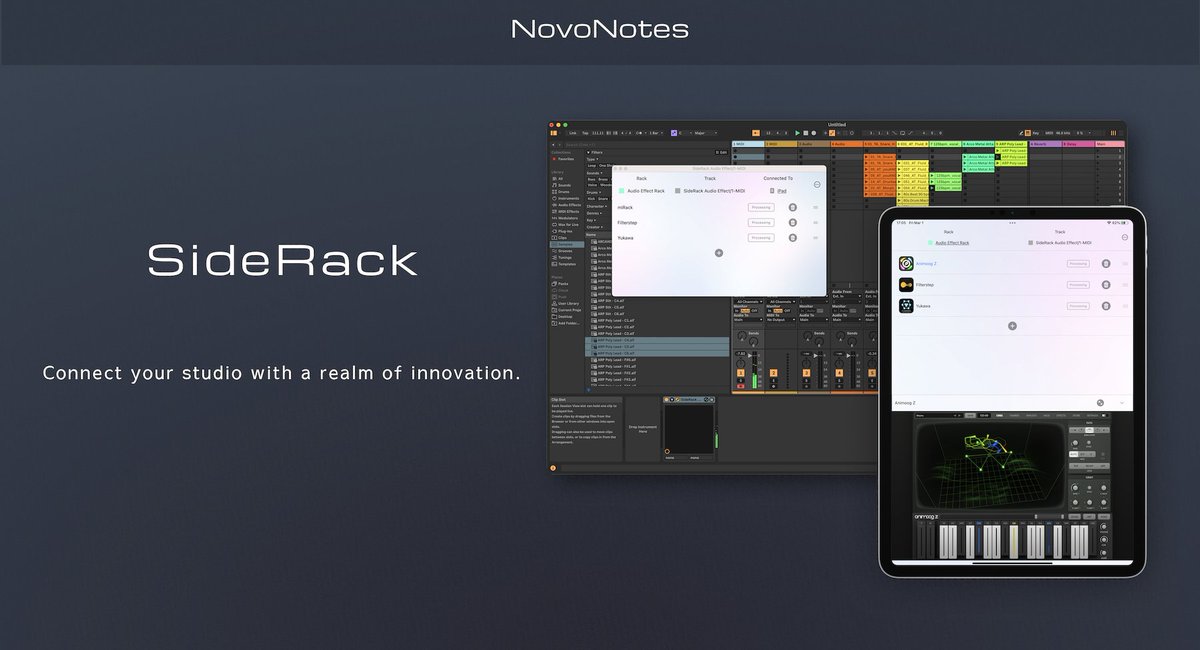Tap the Filterstep app icon on iPad
The height and width of the screenshot is (650, 1200).
906,285
